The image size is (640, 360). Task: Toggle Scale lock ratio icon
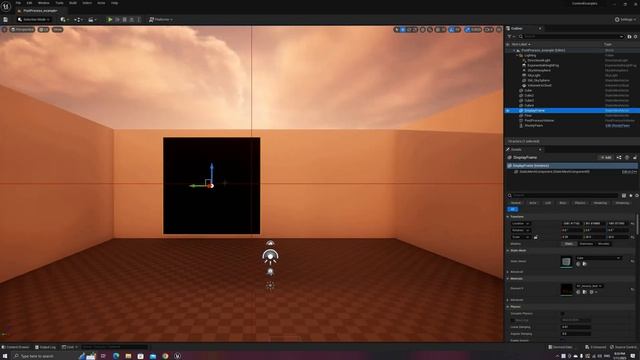[536, 237]
